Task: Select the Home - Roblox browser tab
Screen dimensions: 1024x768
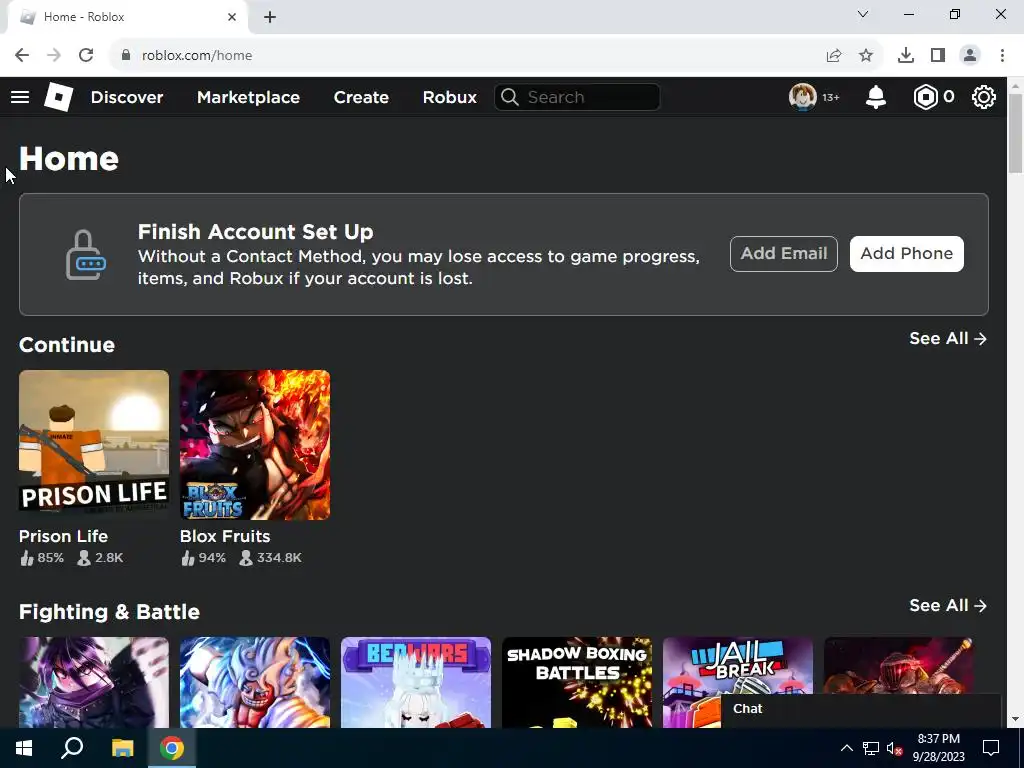Action: pyautogui.click(x=127, y=17)
